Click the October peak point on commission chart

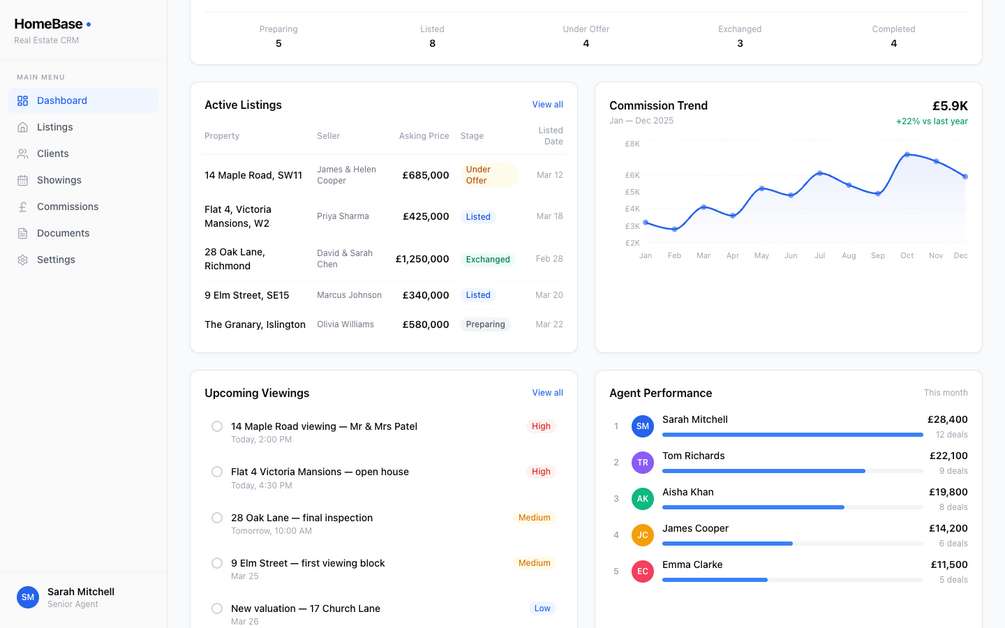(x=907, y=154)
